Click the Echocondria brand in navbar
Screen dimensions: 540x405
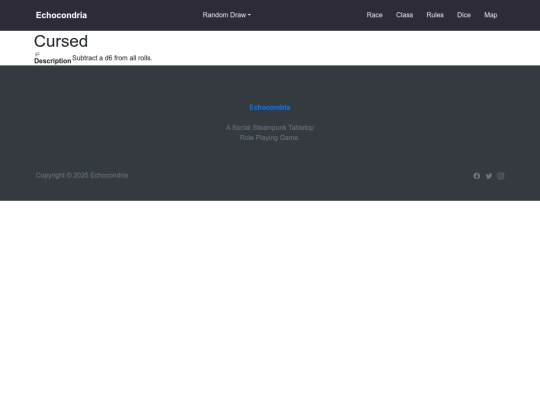(61, 15)
